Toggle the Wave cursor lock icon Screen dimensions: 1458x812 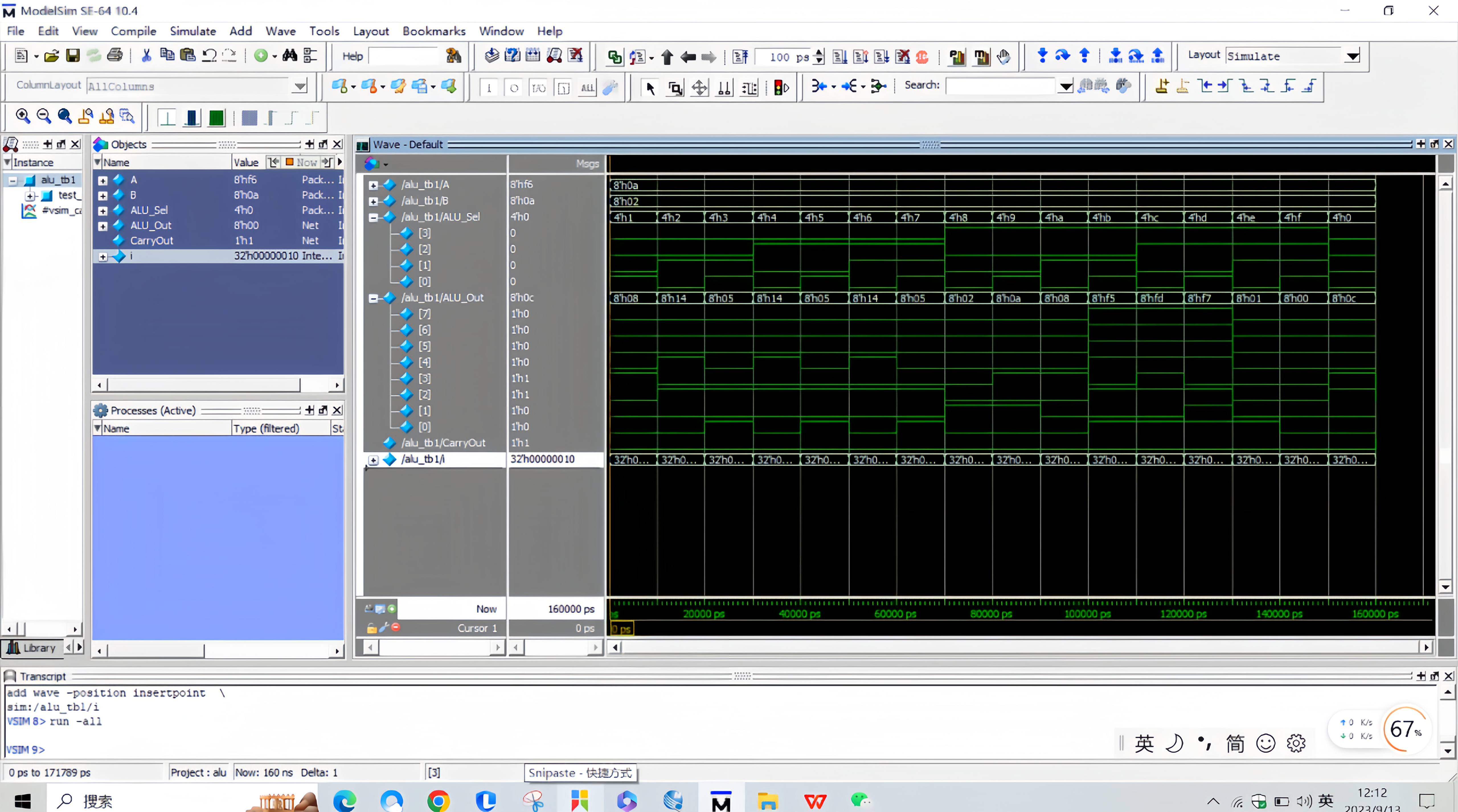pos(371,628)
